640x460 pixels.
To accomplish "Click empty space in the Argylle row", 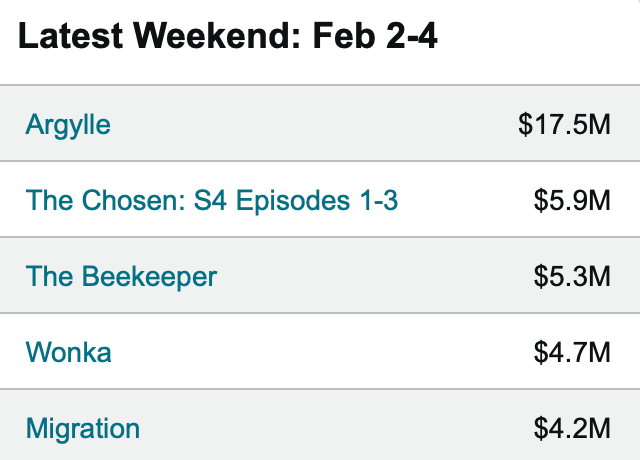I will [x=314, y=124].
